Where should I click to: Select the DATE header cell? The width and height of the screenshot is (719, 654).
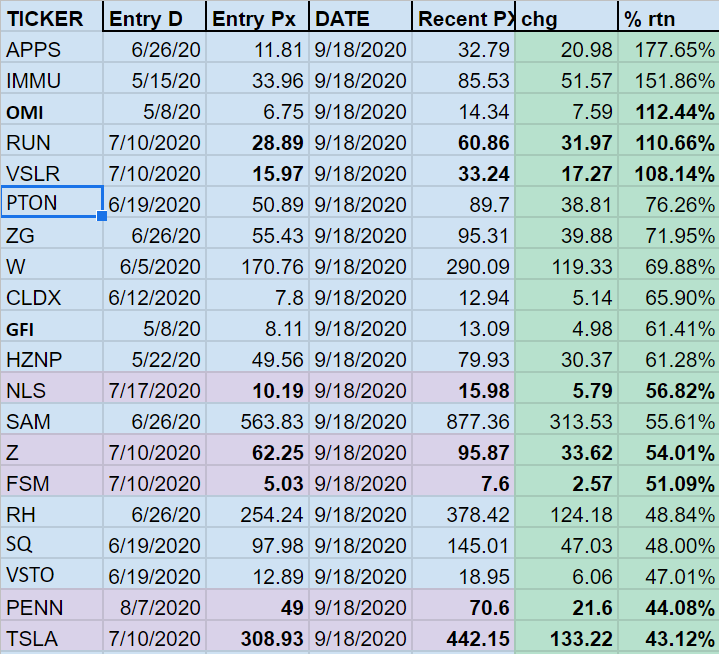pyautogui.click(x=360, y=17)
